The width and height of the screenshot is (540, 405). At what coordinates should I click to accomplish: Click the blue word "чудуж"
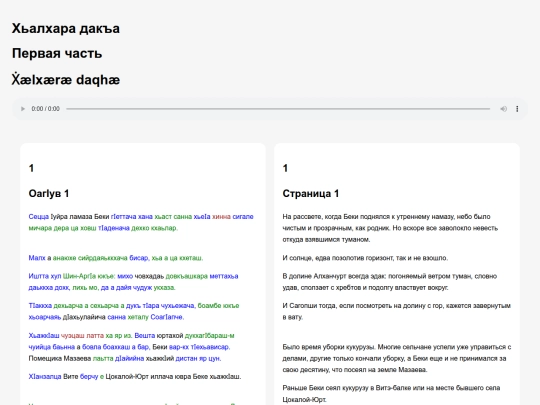[x=142, y=288]
